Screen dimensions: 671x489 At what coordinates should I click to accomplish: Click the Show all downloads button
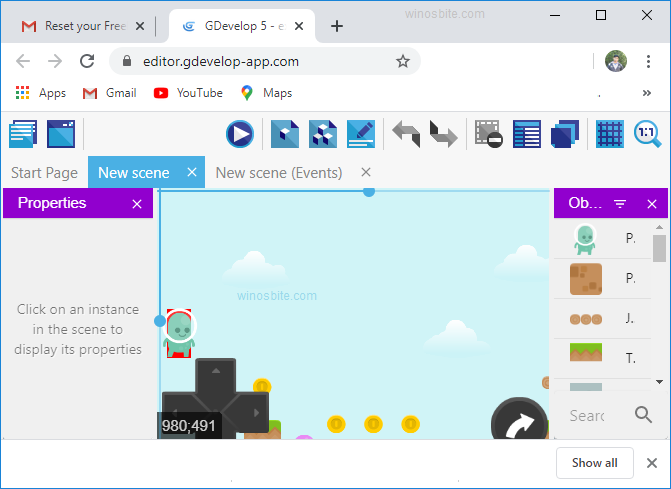point(595,463)
